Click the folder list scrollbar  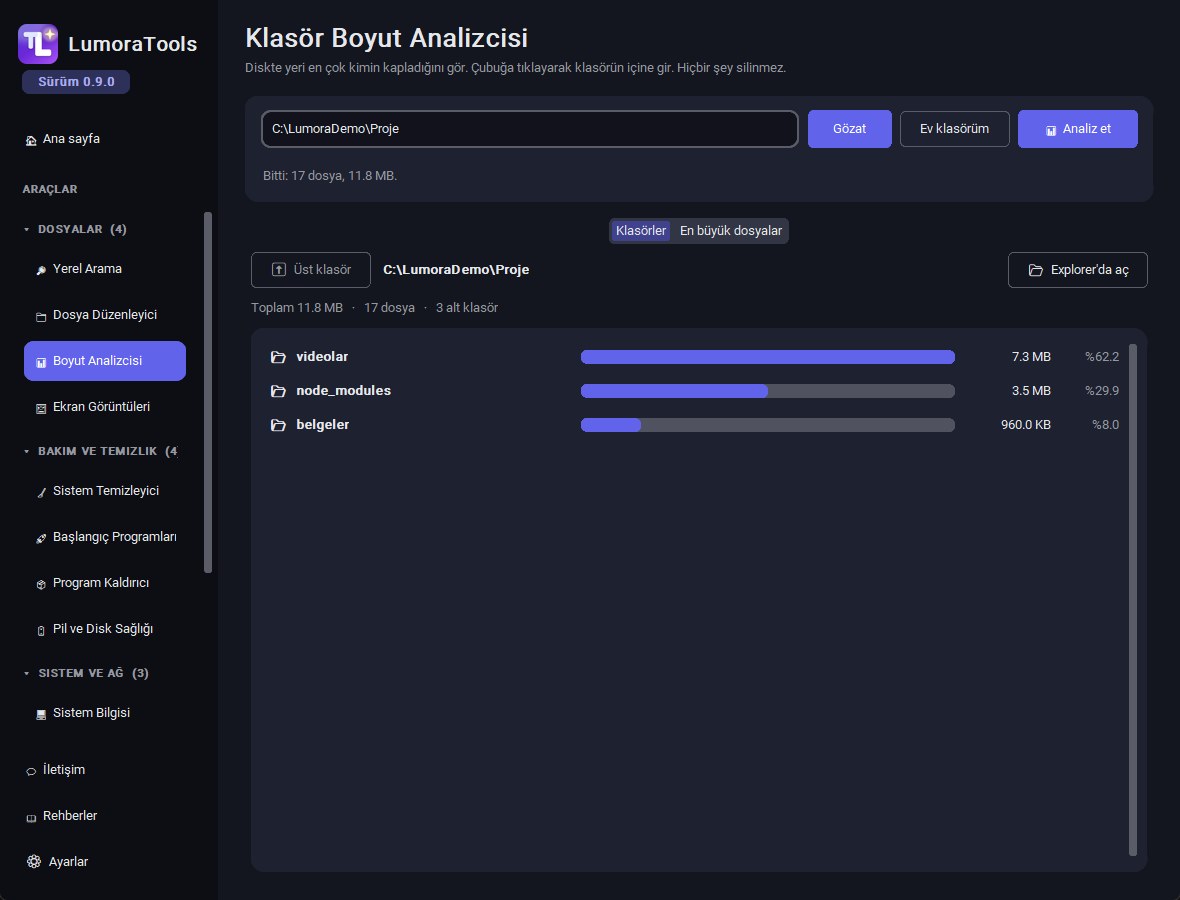tap(1133, 600)
